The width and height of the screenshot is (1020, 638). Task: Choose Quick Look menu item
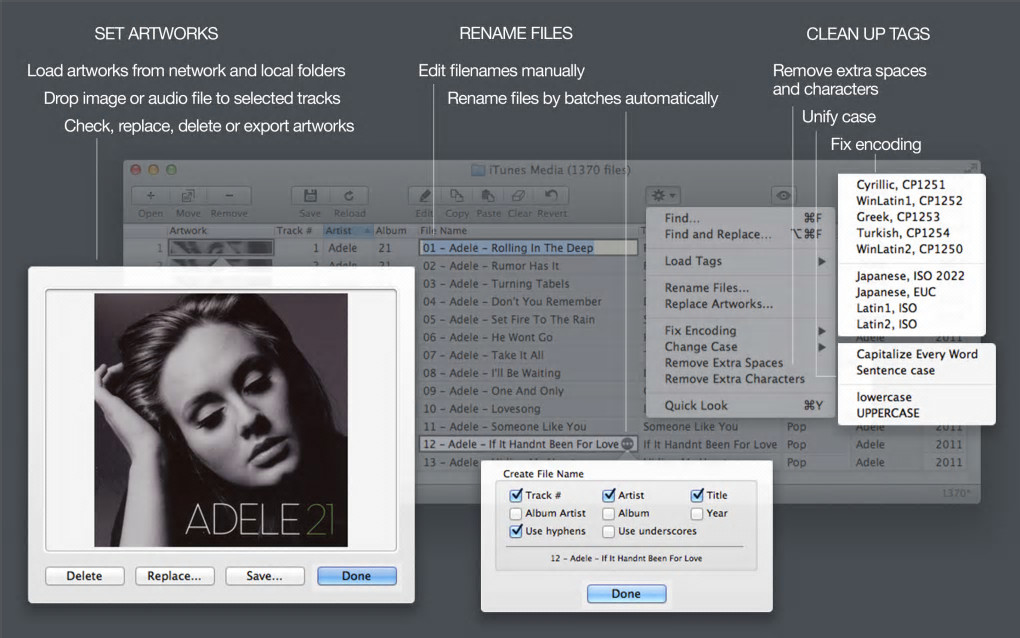[x=740, y=406]
